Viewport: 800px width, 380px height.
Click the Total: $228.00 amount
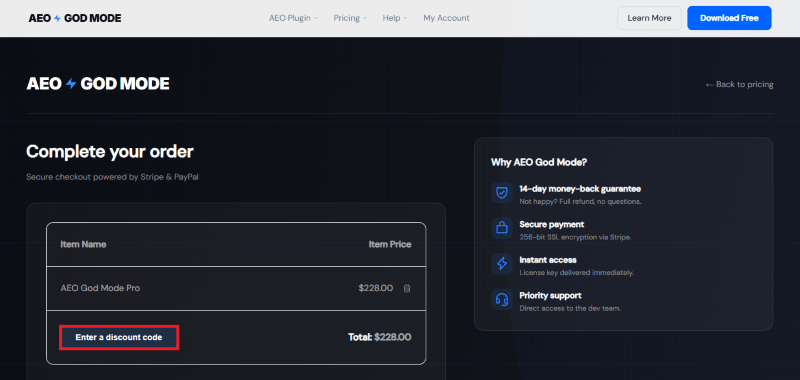pyautogui.click(x=380, y=337)
